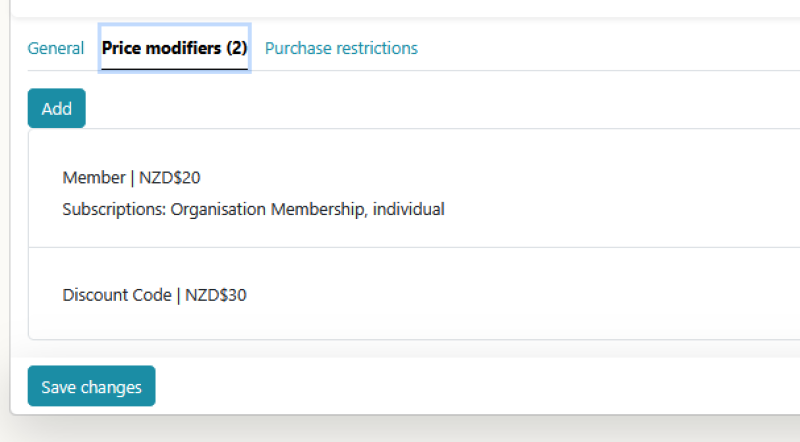Click the word restrictions in Purchase restrictions tab
Image resolution: width=800 pixels, height=442 pixels.
pyautogui.click(x=377, y=48)
